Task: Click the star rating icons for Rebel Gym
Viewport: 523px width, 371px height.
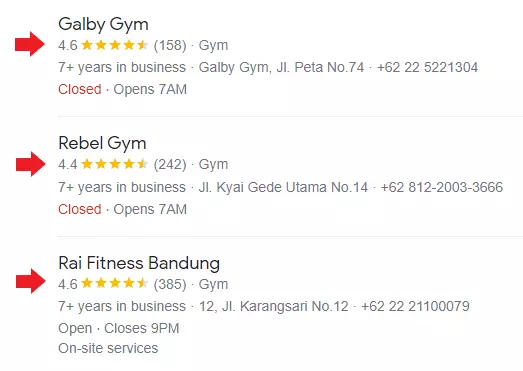Action: [114, 164]
